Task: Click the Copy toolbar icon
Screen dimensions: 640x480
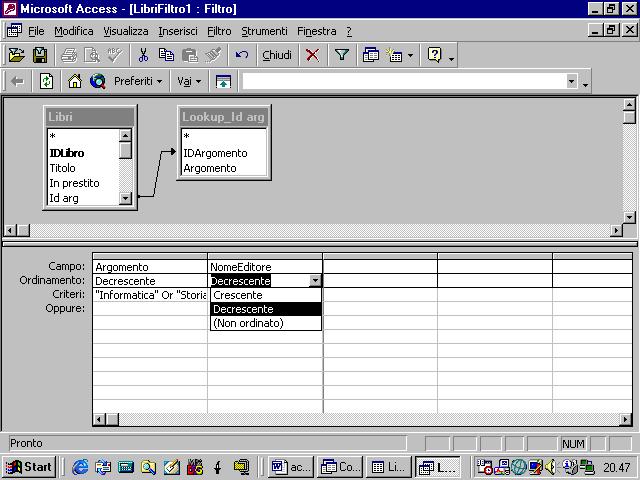Action: point(166,55)
